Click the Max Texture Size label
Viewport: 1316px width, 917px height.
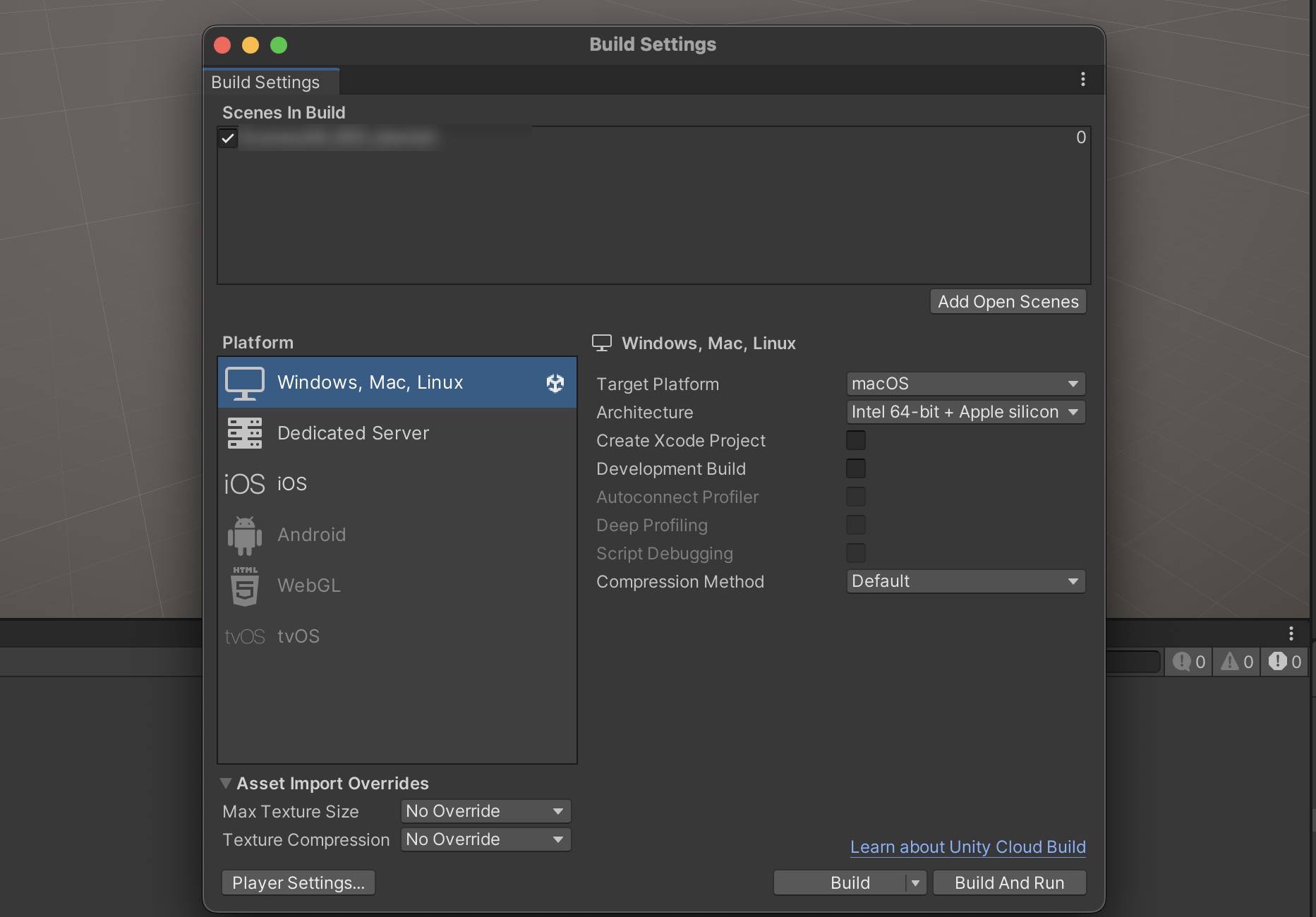(291, 812)
